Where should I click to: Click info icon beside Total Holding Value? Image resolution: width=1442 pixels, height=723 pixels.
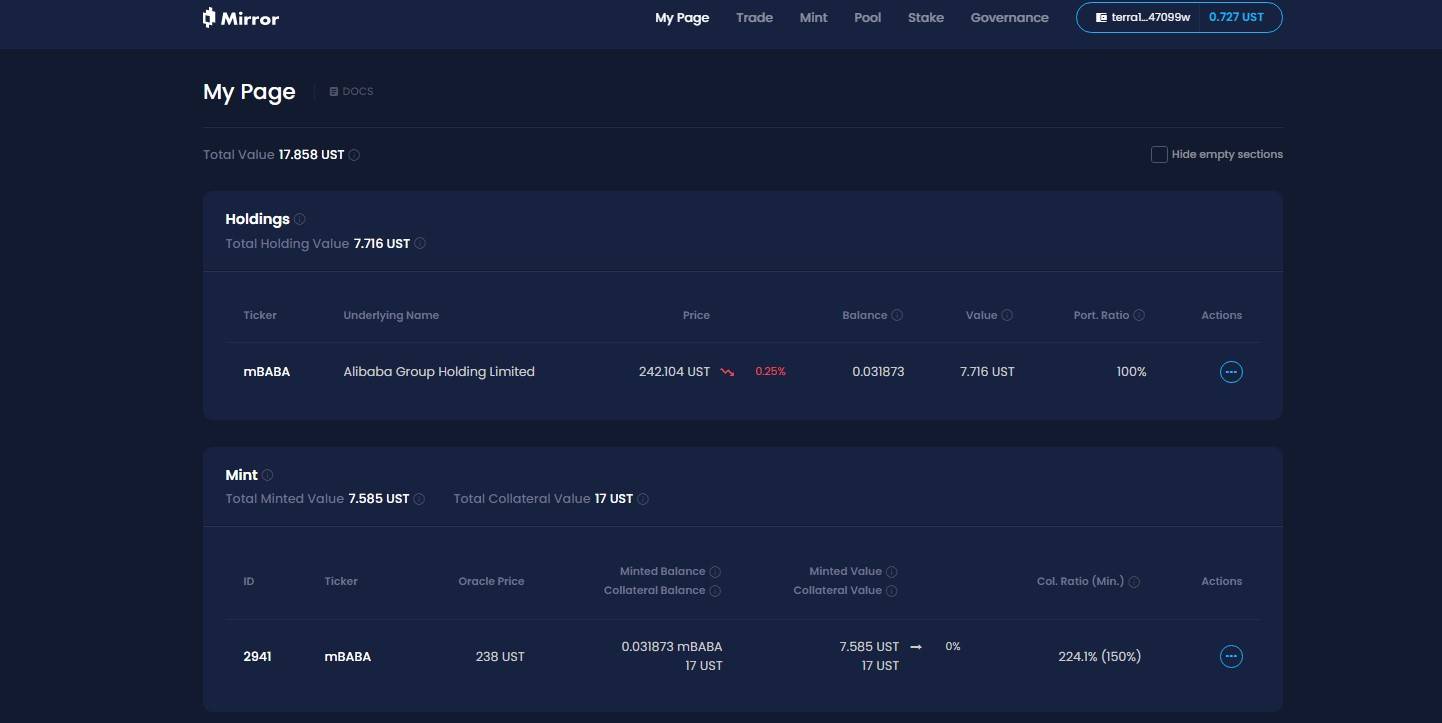click(420, 243)
